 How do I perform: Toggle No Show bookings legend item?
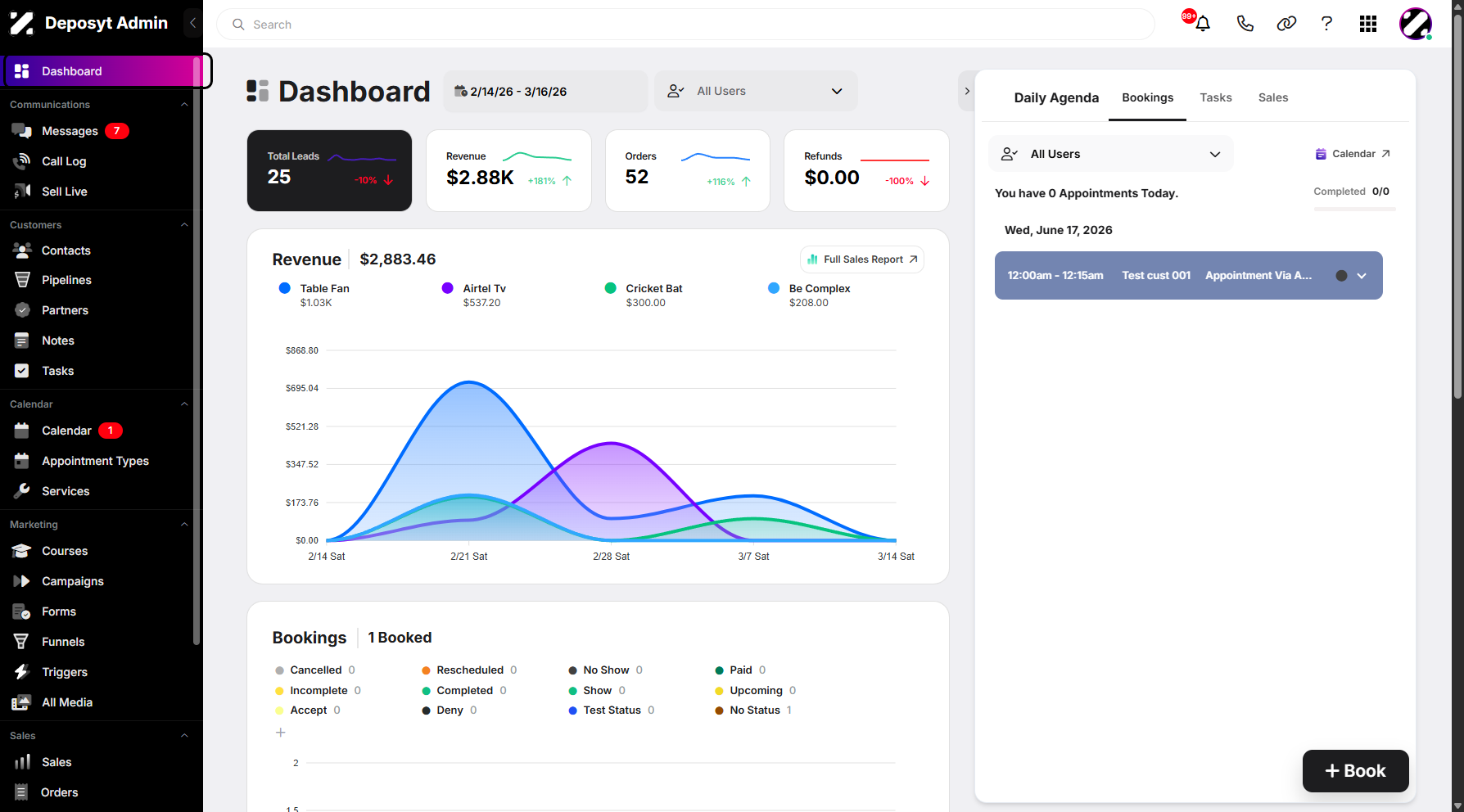[606, 670]
